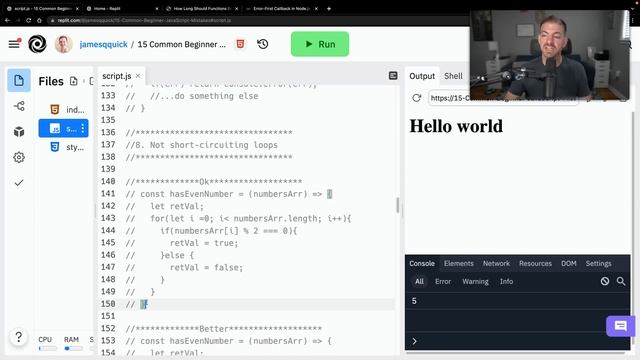
Task: Switch to the Output tab
Action: pyautogui.click(x=422, y=76)
